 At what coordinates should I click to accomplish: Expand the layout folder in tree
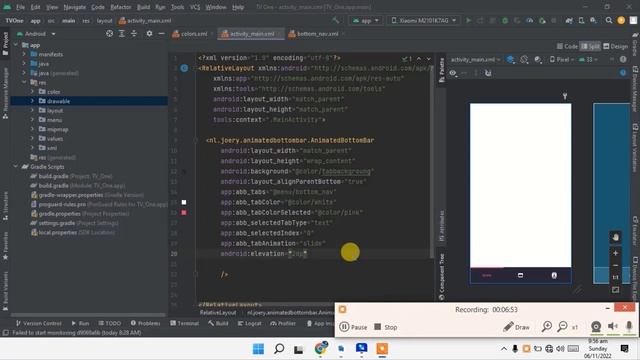click(x=32, y=110)
